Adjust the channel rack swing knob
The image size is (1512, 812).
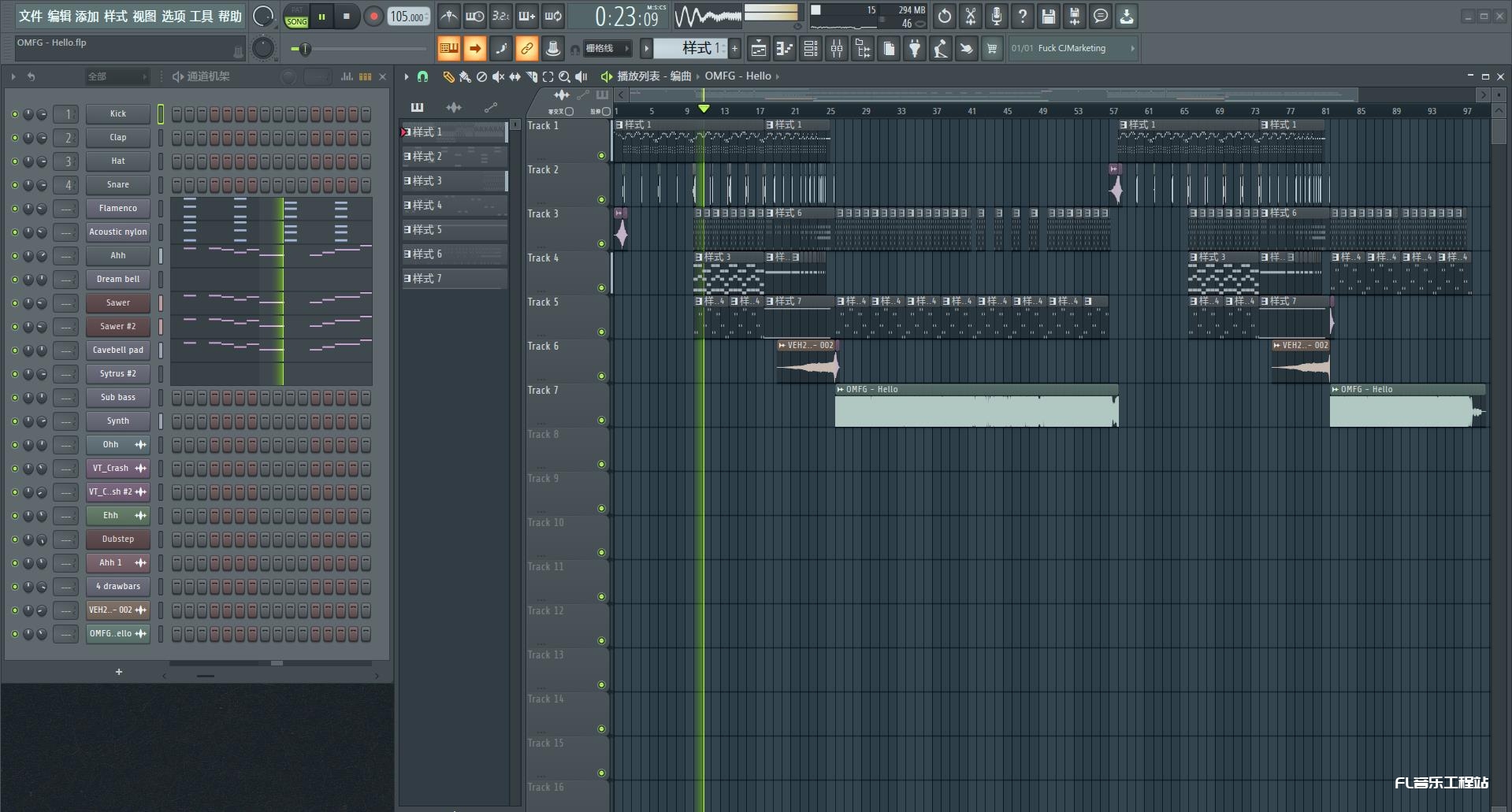point(288,76)
